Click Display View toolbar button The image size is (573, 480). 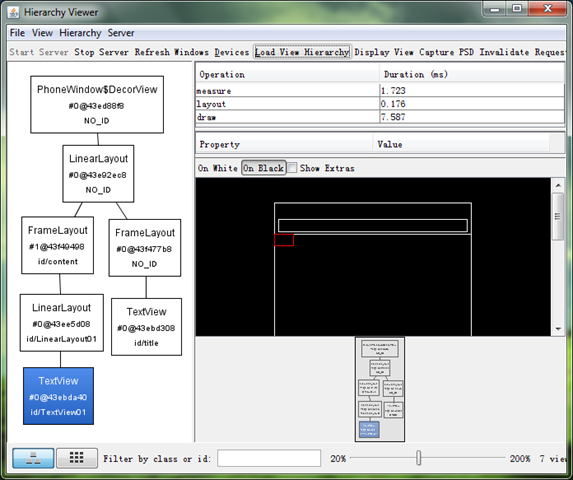(384, 52)
